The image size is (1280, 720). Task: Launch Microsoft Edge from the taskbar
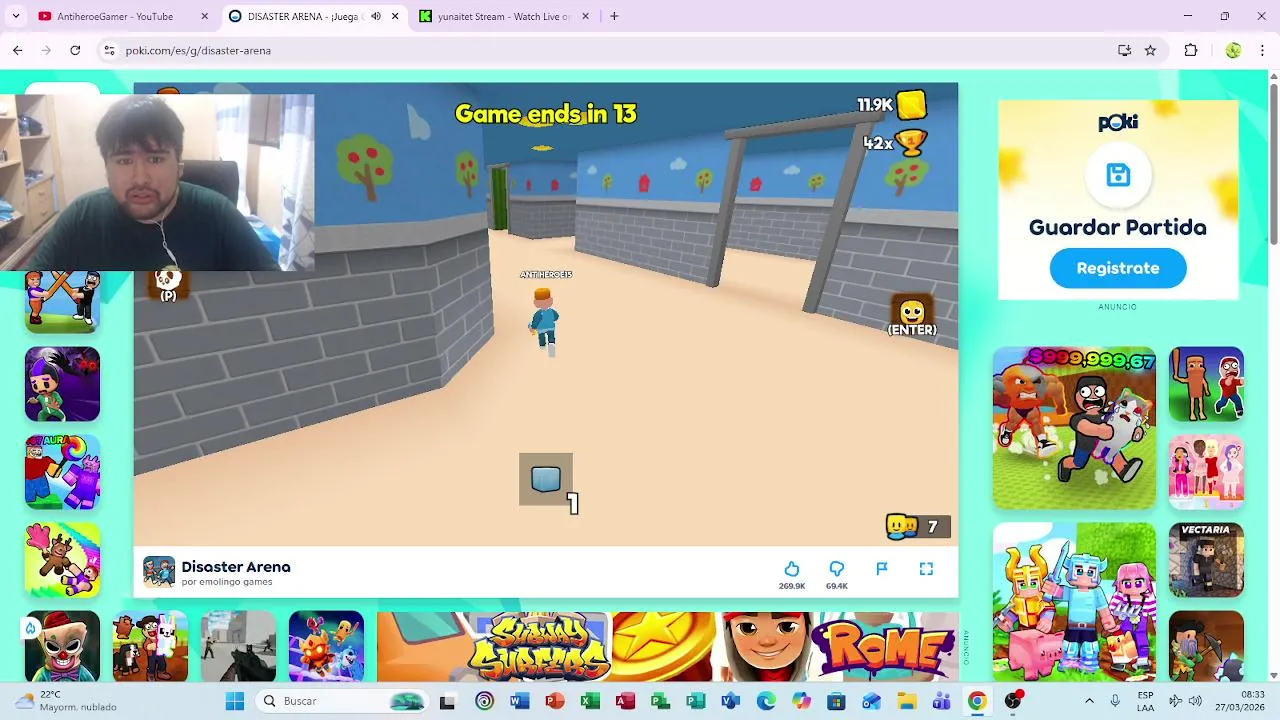click(x=766, y=701)
